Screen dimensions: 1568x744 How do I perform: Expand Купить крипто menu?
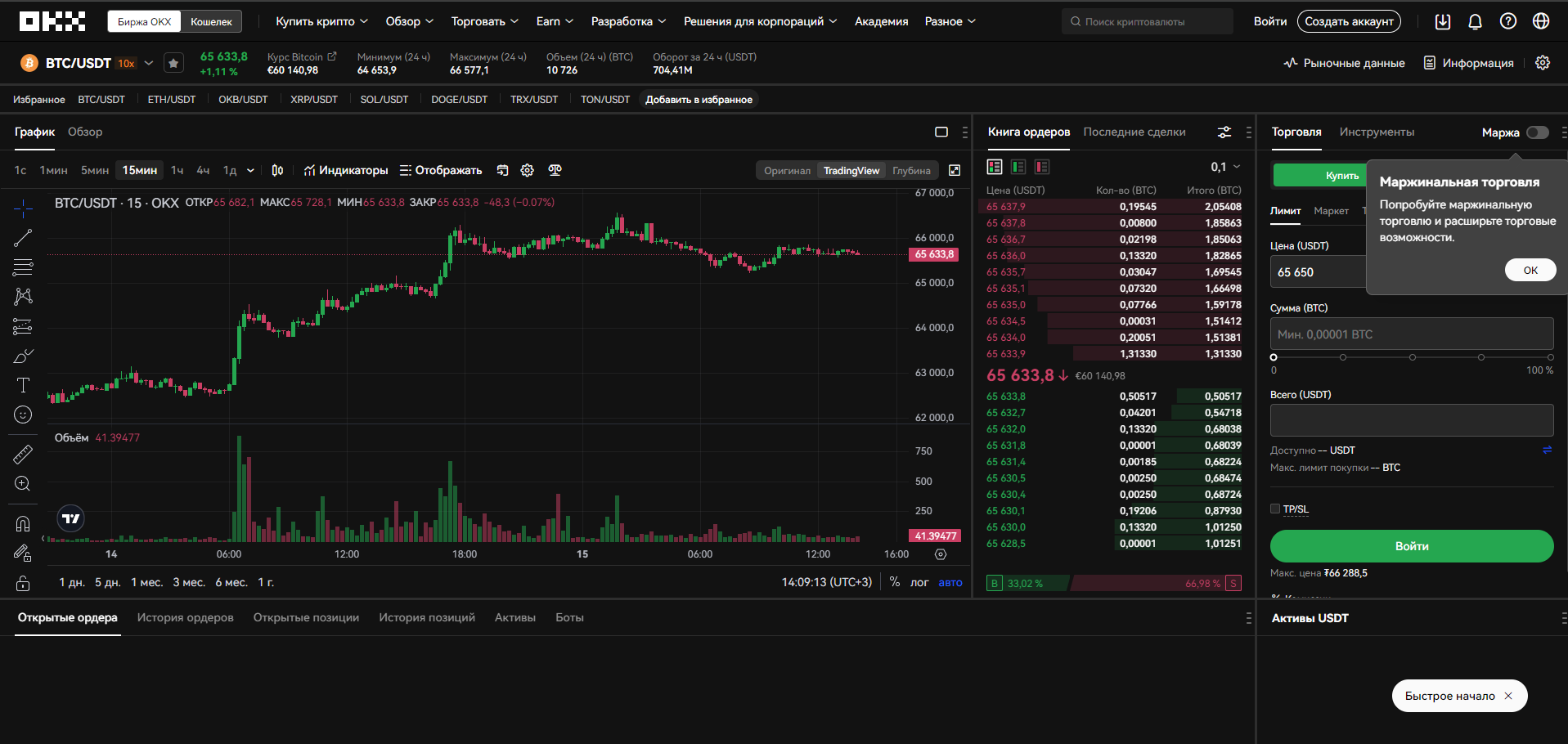pyautogui.click(x=321, y=21)
